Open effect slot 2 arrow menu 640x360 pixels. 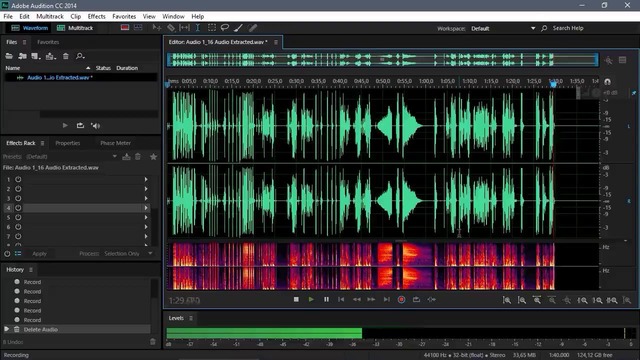tap(146, 189)
